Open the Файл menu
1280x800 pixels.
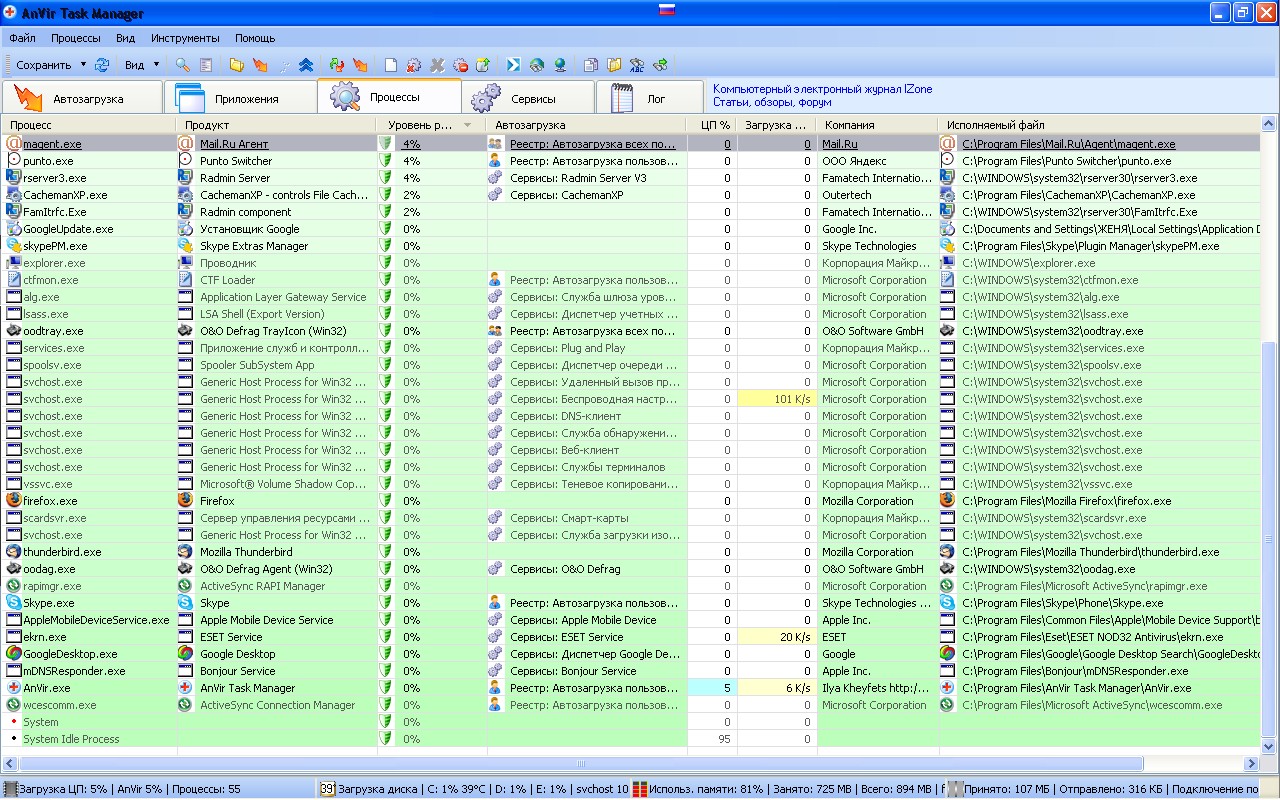pos(23,38)
